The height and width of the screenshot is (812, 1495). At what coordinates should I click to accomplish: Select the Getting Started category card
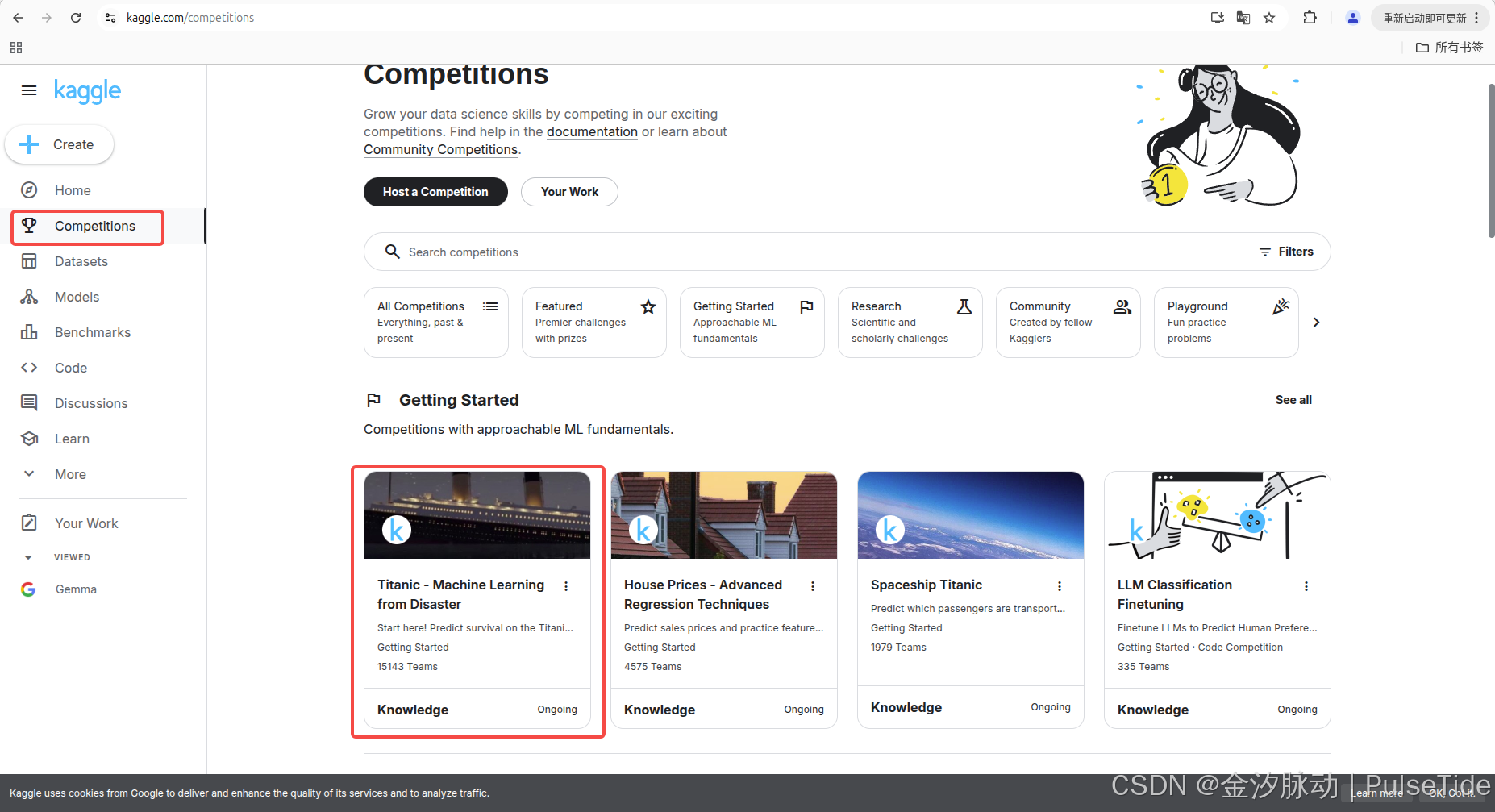tap(752, 323)
